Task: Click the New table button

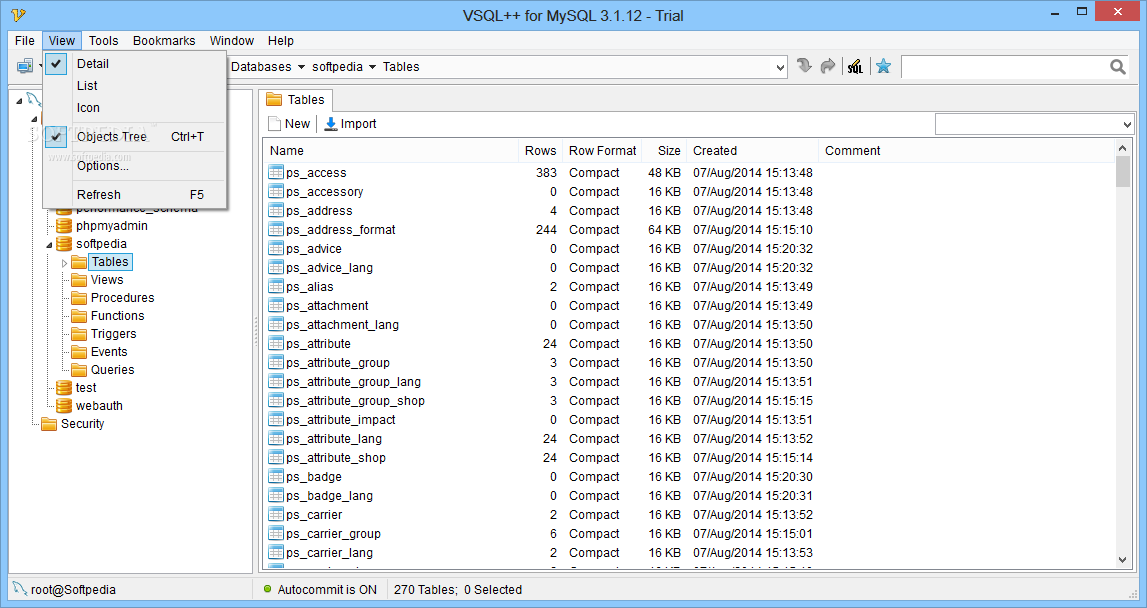Action: coord(289,124)
